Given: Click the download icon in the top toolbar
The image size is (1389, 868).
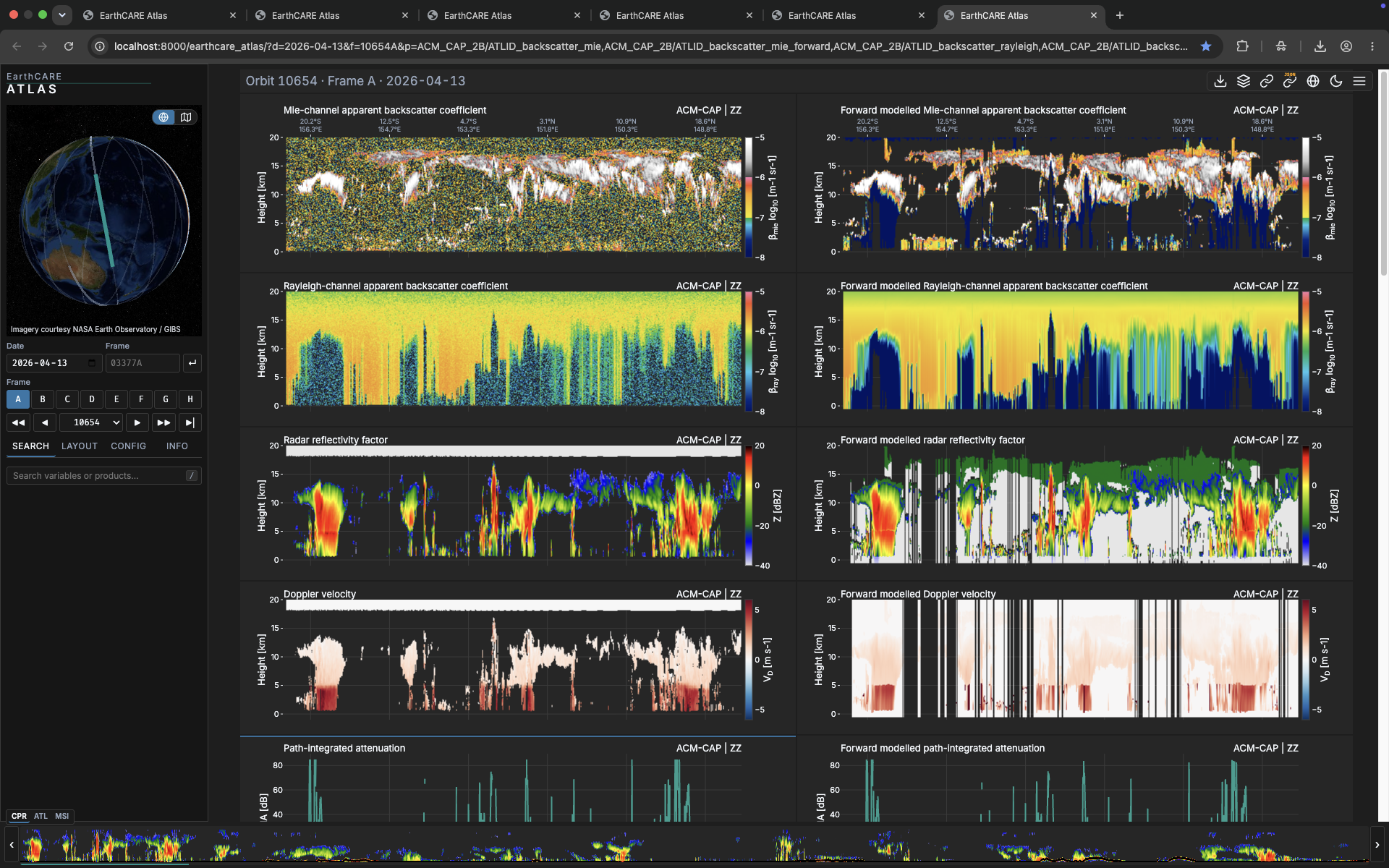Looking at the screenshot, I should (x=1220, y=81).
